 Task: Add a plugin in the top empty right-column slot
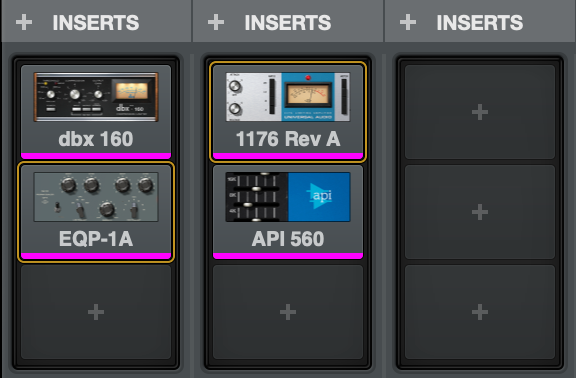click(480, 112)
